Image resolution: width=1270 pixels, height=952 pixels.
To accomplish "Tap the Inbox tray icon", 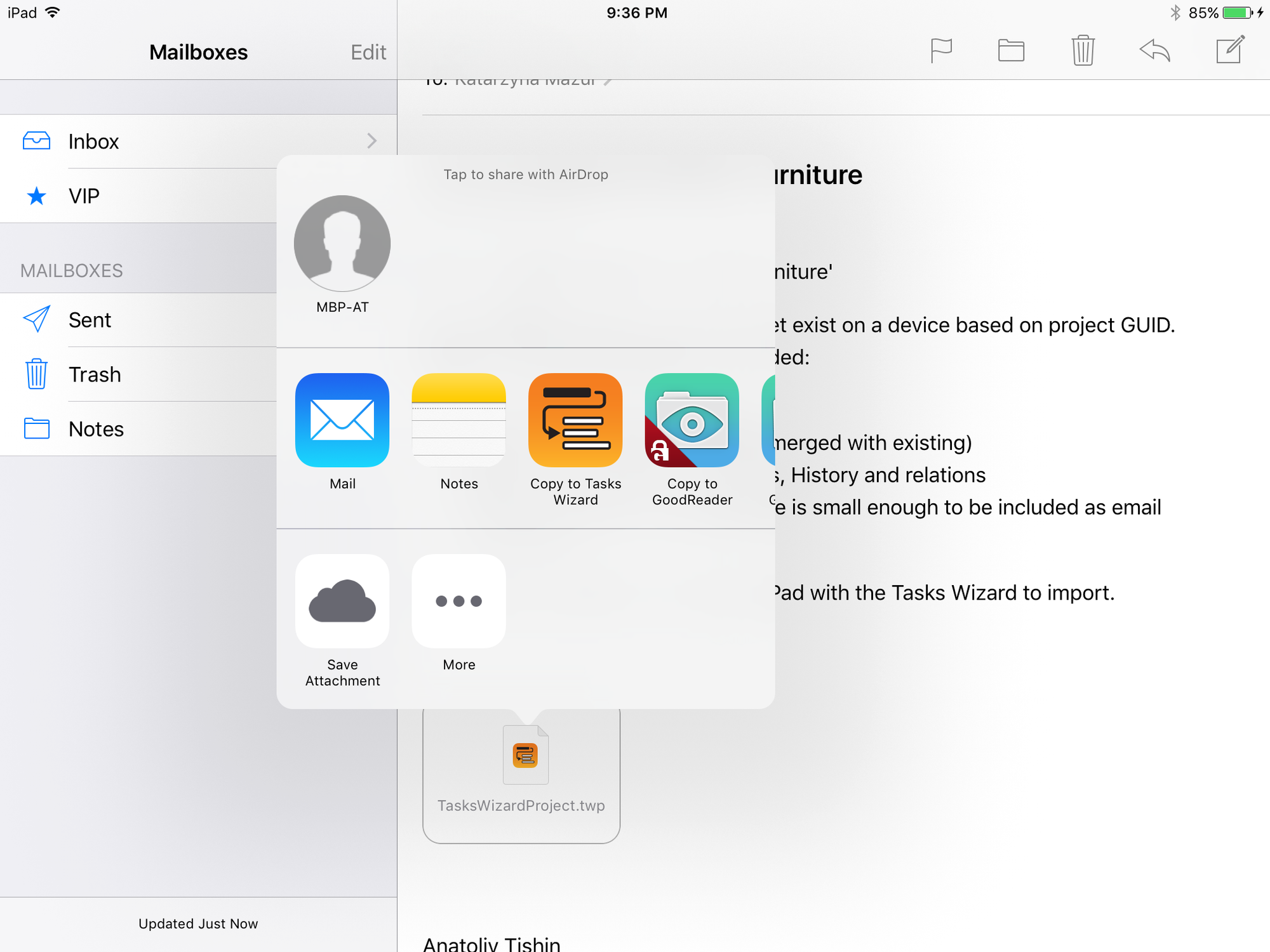I will point(36,141).
